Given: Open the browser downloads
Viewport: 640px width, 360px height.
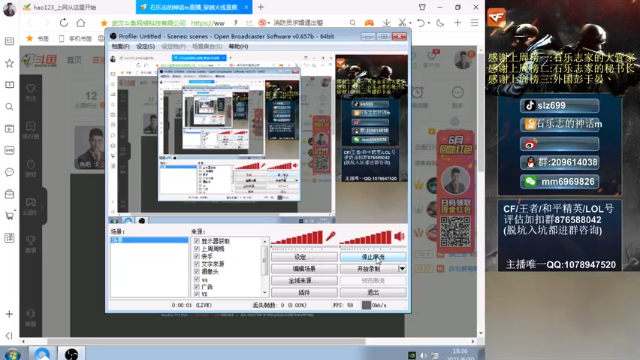Looking at the screenshot, I should point(386,23).
